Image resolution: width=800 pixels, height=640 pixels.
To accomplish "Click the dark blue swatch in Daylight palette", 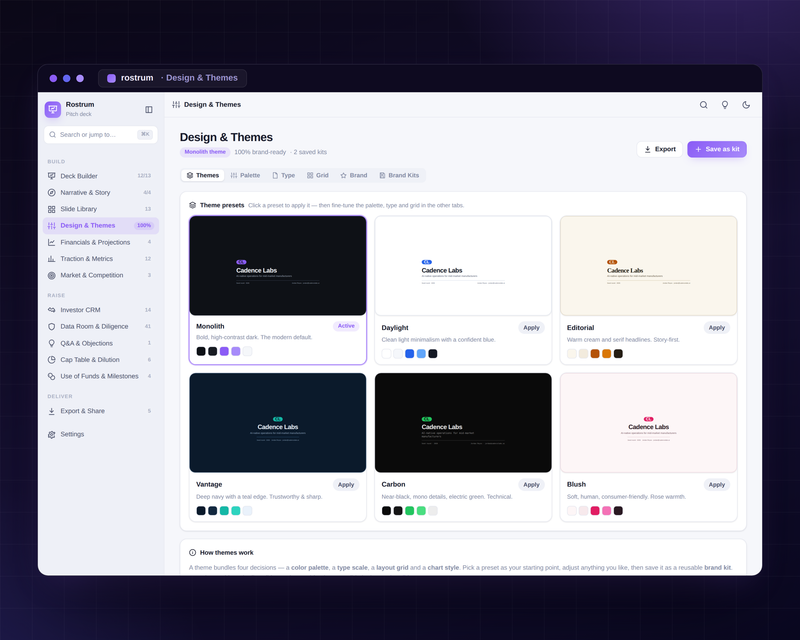I will point(409,354).
